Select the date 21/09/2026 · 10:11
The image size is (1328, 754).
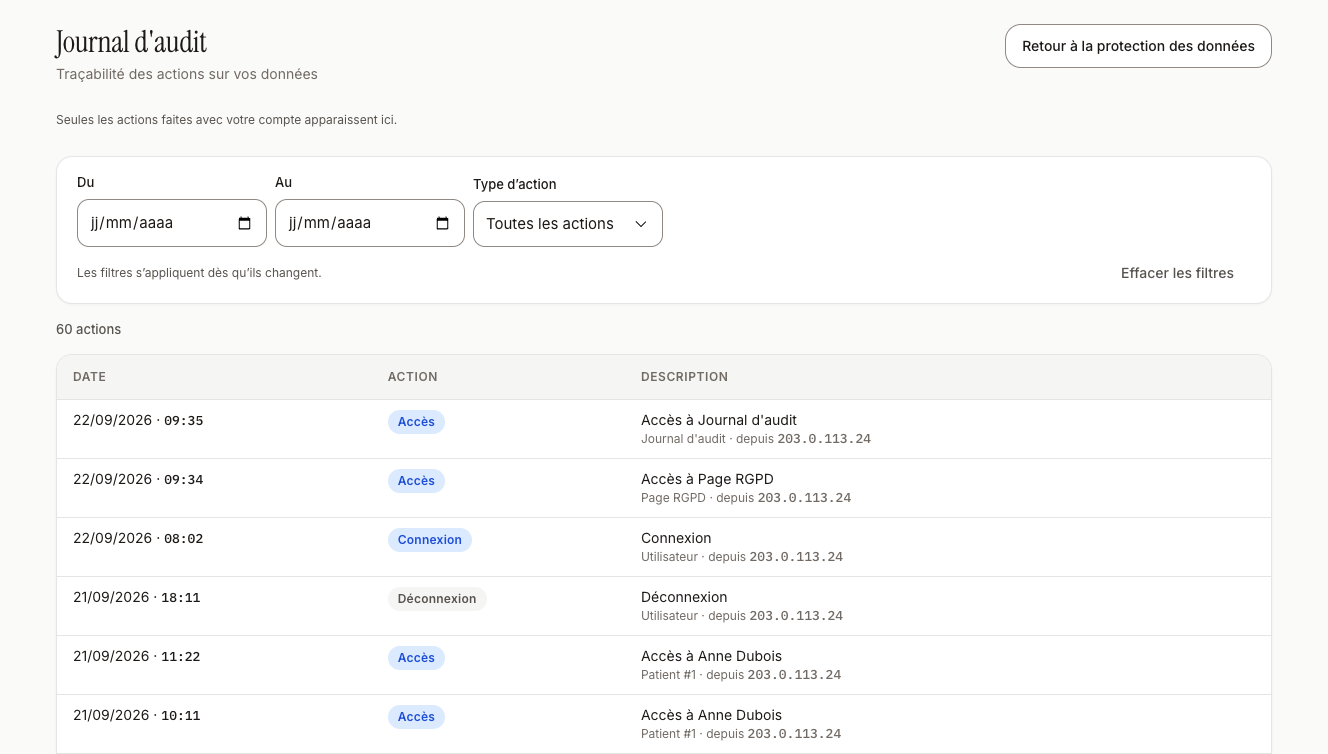[137, 715]
